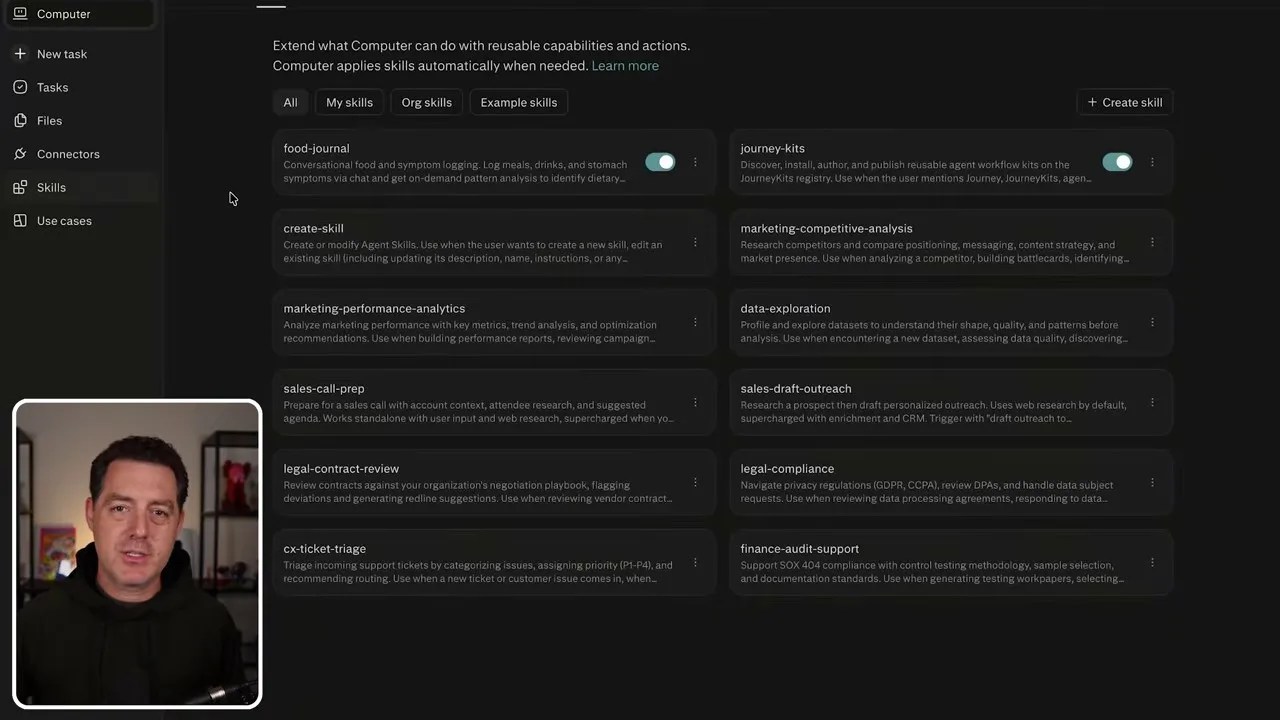The width and height of the screenshot is (1280, 720).
Task: Select the All skills filter tab
Action: click(290, 102)
